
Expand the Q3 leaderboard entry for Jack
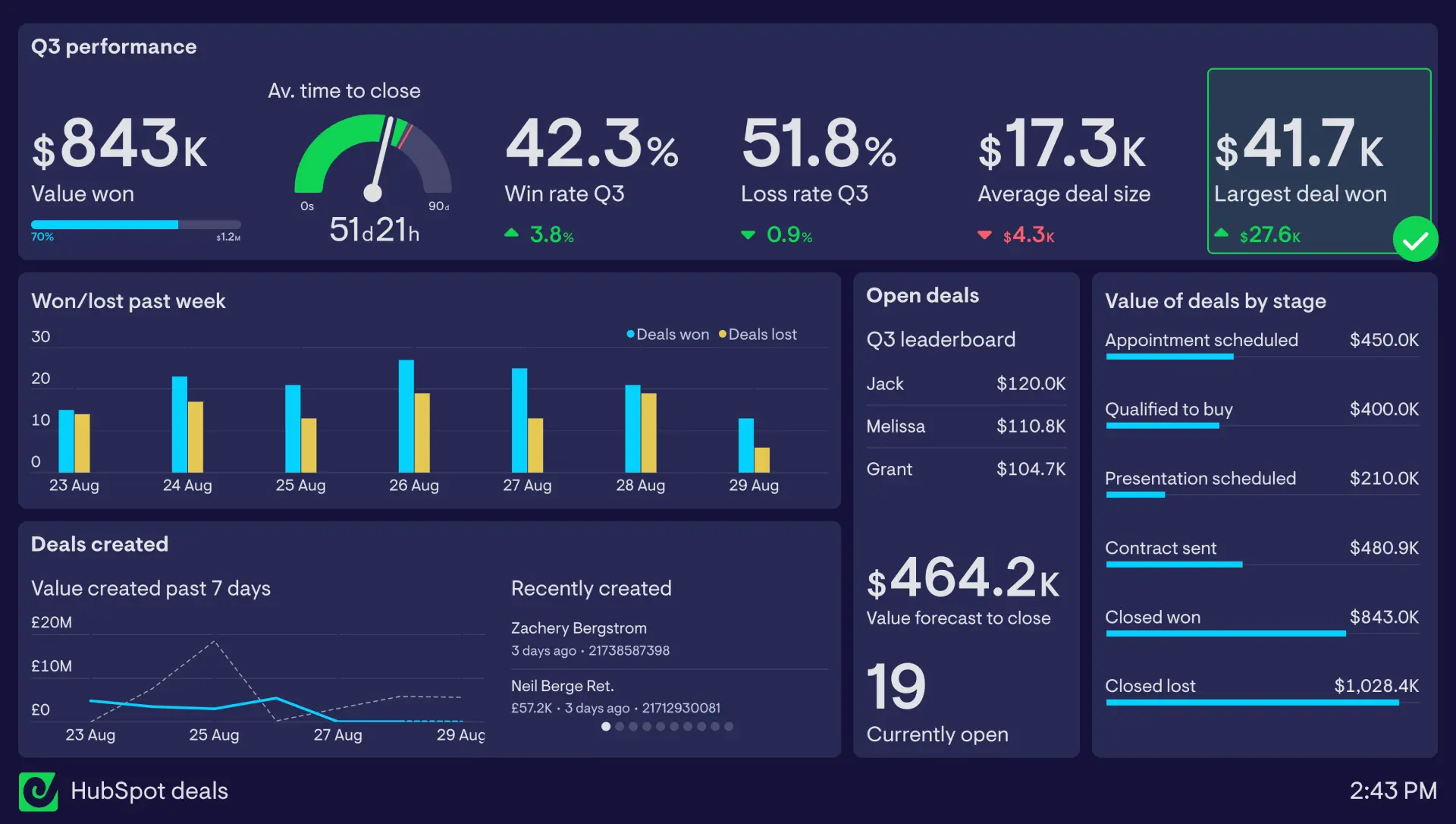tap(966, 384)
